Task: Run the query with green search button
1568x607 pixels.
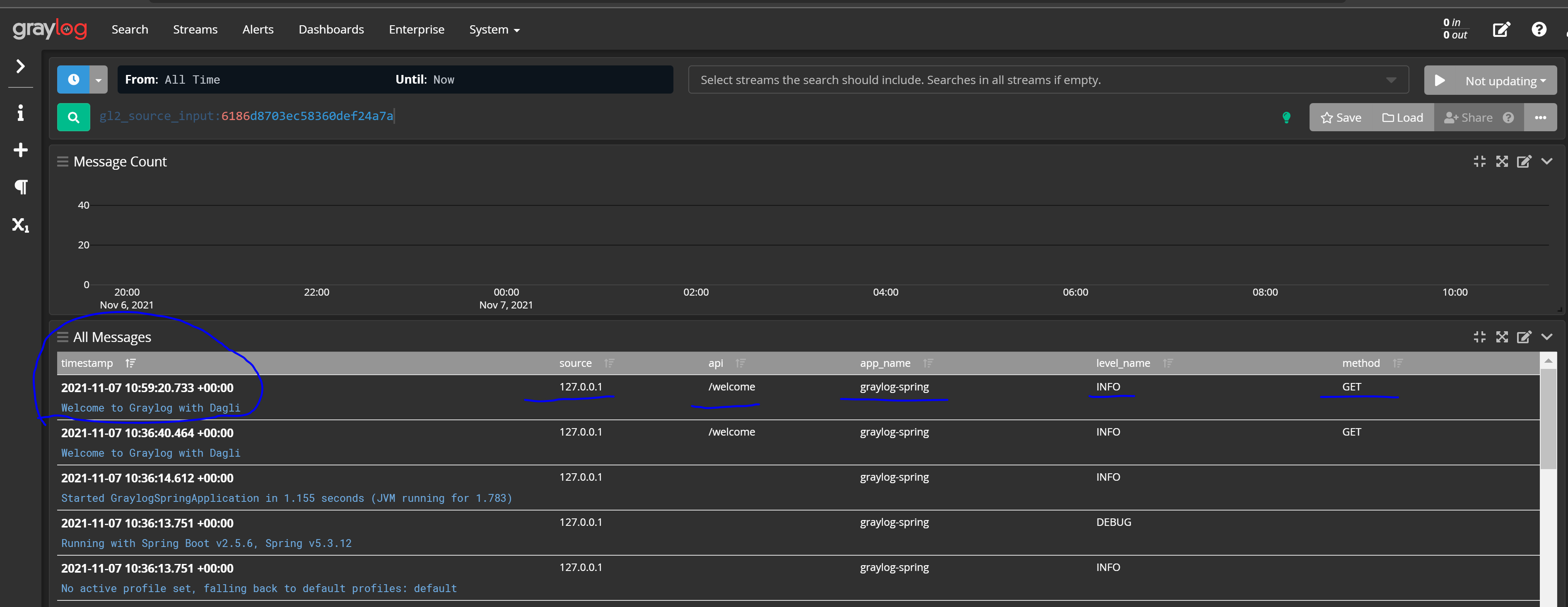Action: pyautogui.click(x=73, y=117)
